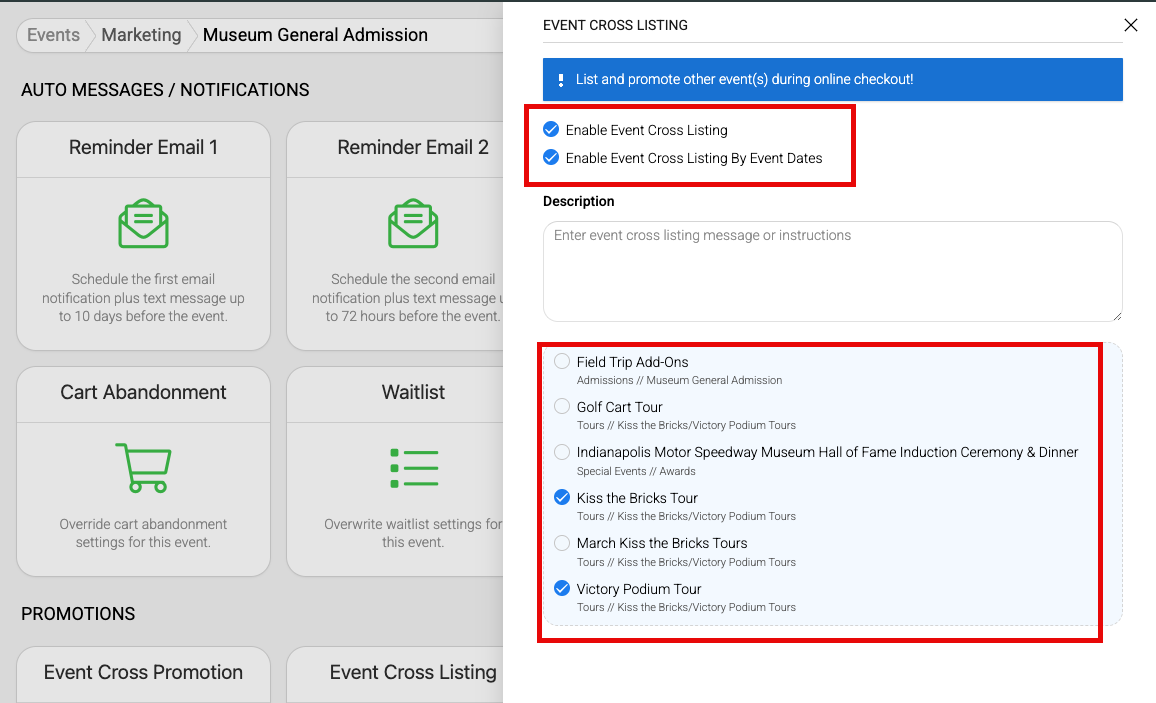Open the Event Cross Listing card
The height and width of the screenshot is (703, 1156).
(x=396, y=674)
